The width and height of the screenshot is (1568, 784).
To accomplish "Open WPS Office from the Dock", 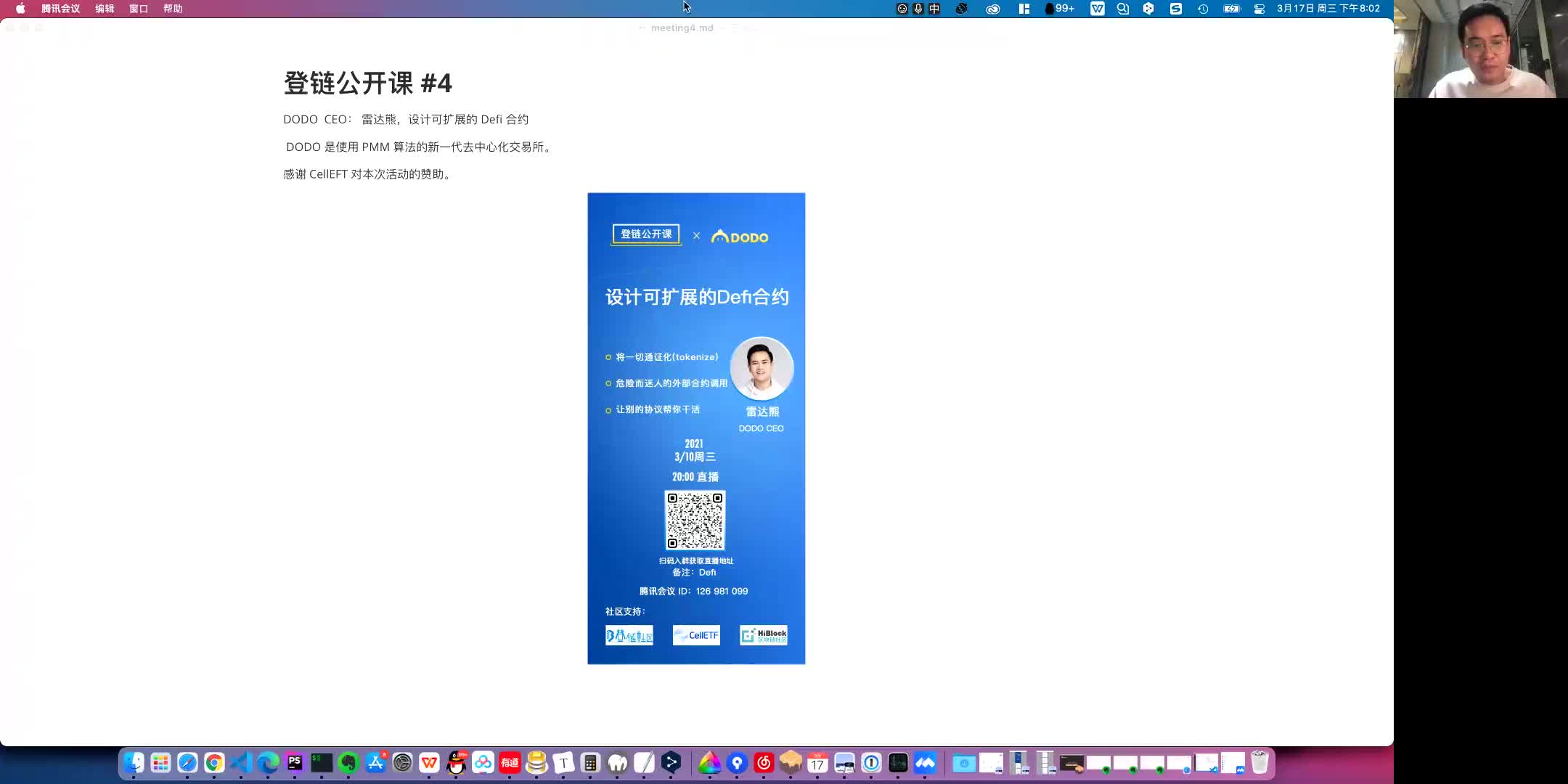I will [x=429, y=763].
